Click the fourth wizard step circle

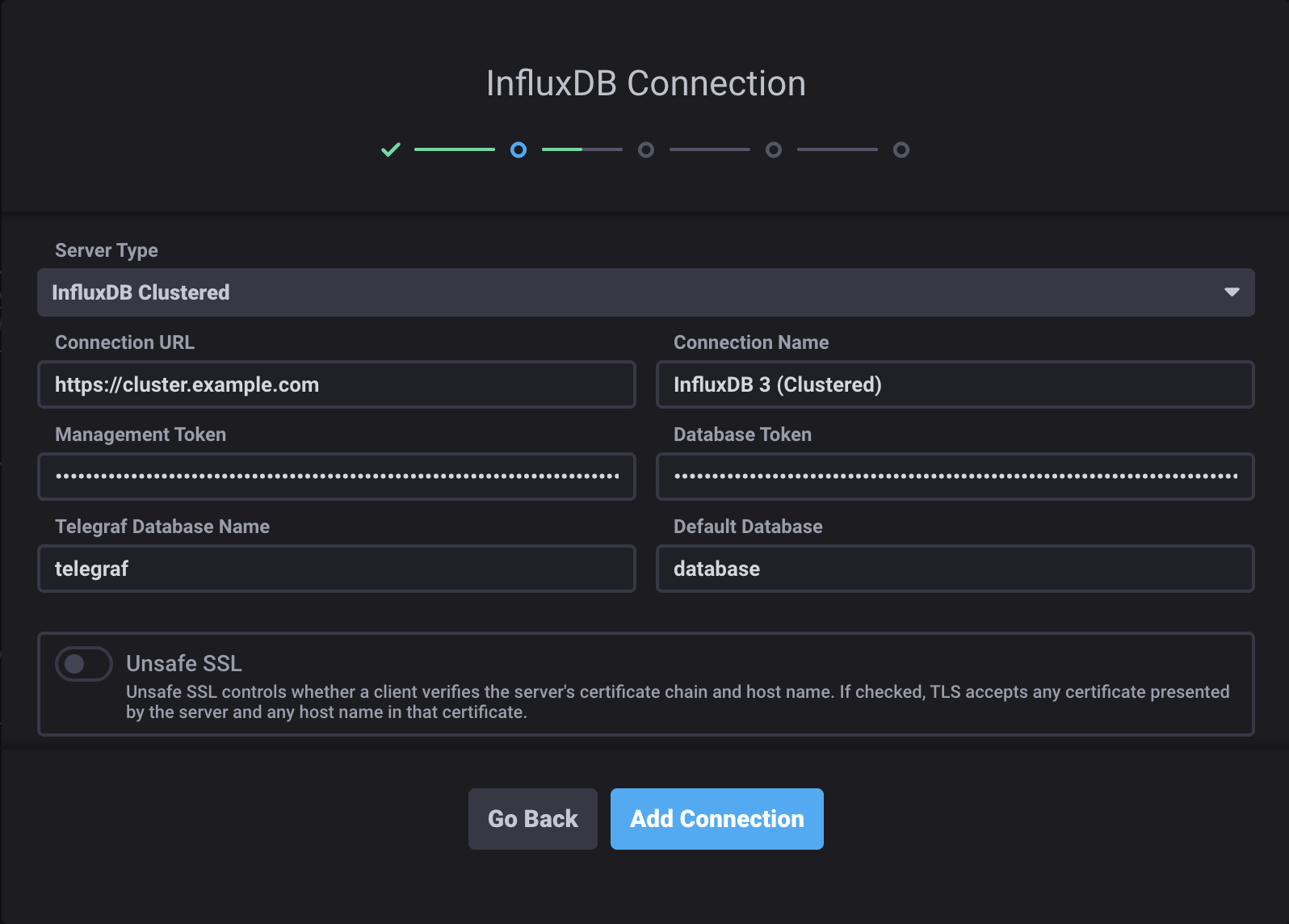[x=774, y=149]
